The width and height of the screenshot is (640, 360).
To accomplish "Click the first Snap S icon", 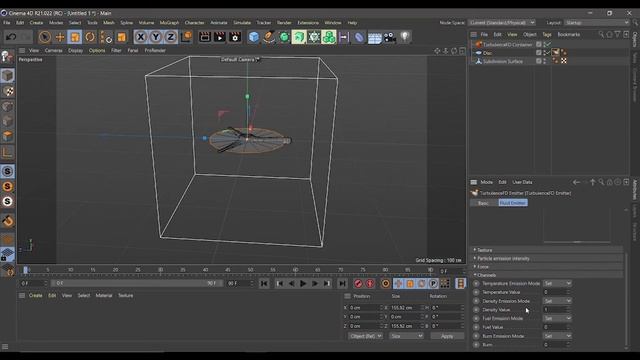I will point(8,171).
